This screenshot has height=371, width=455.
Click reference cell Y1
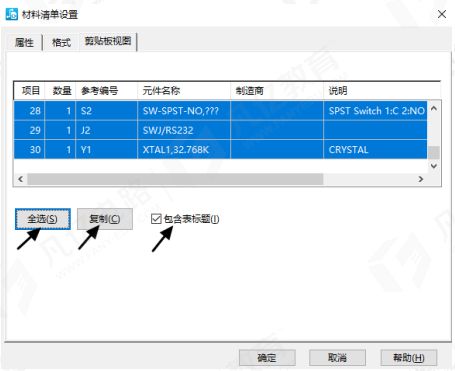coord(107,150)
